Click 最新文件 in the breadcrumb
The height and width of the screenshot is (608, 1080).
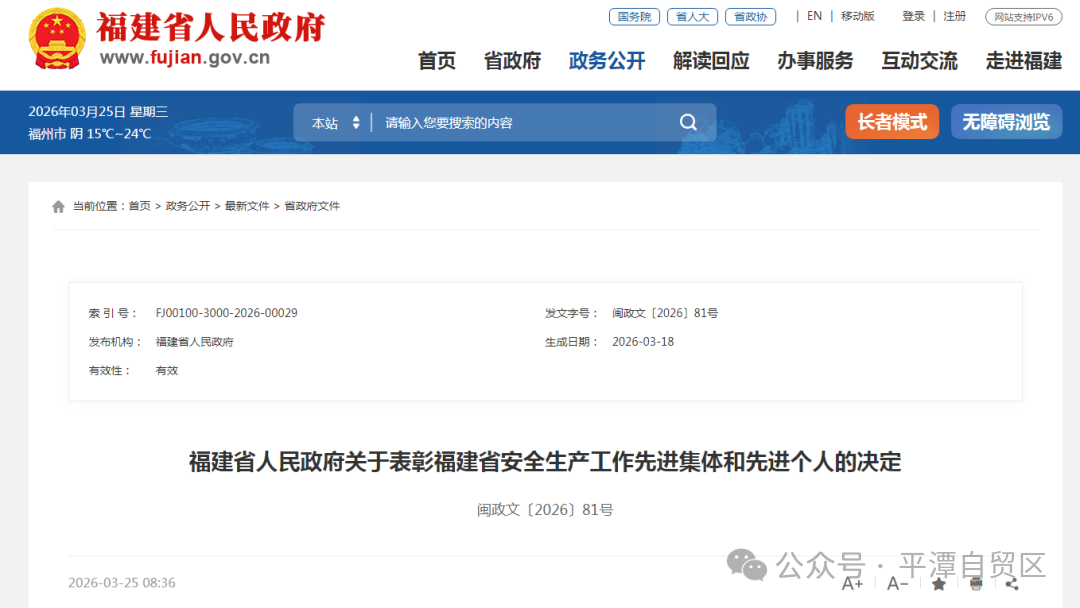point(247,206)
